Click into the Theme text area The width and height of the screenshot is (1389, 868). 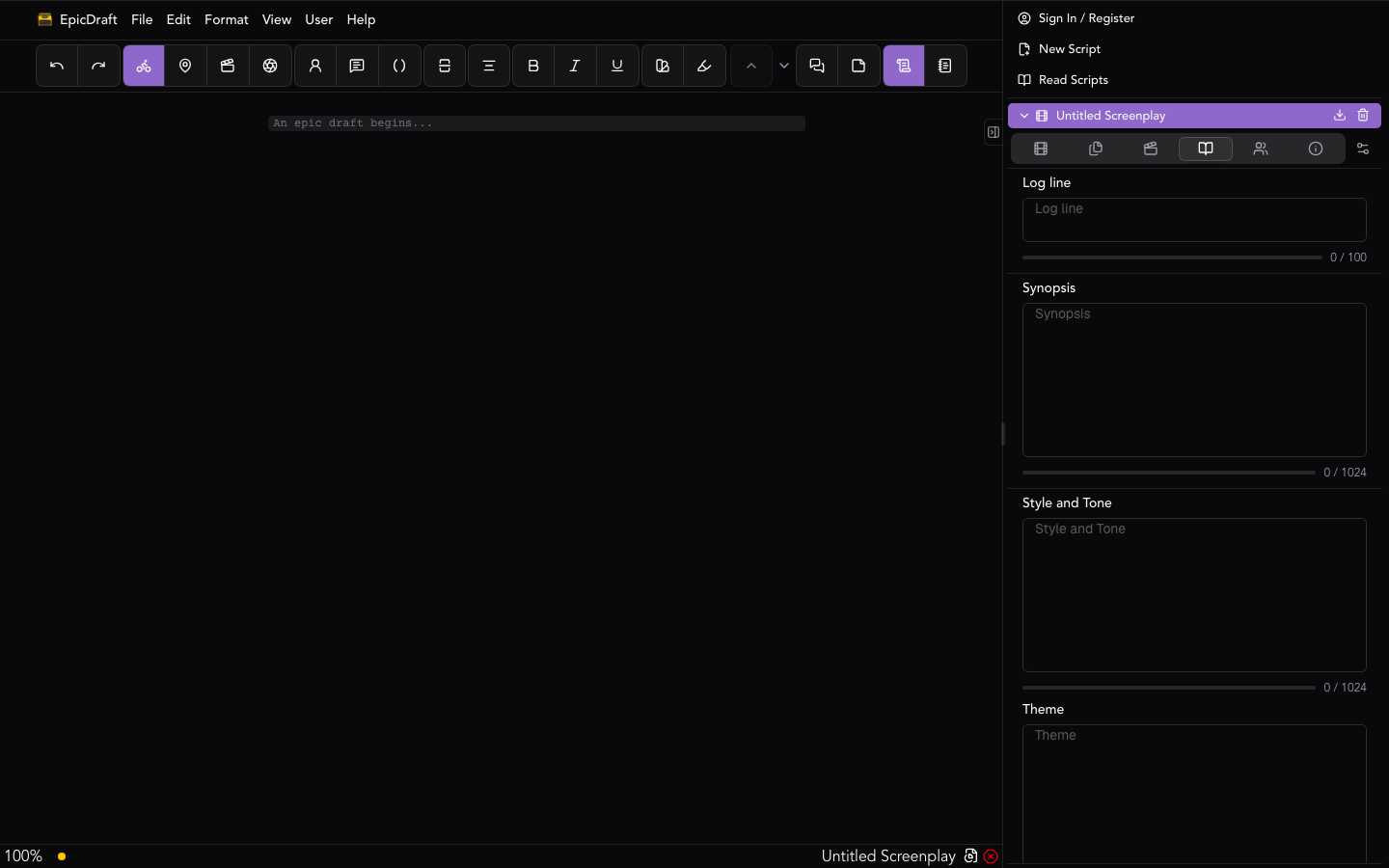pyautogui.click(x=1194, y=794)
